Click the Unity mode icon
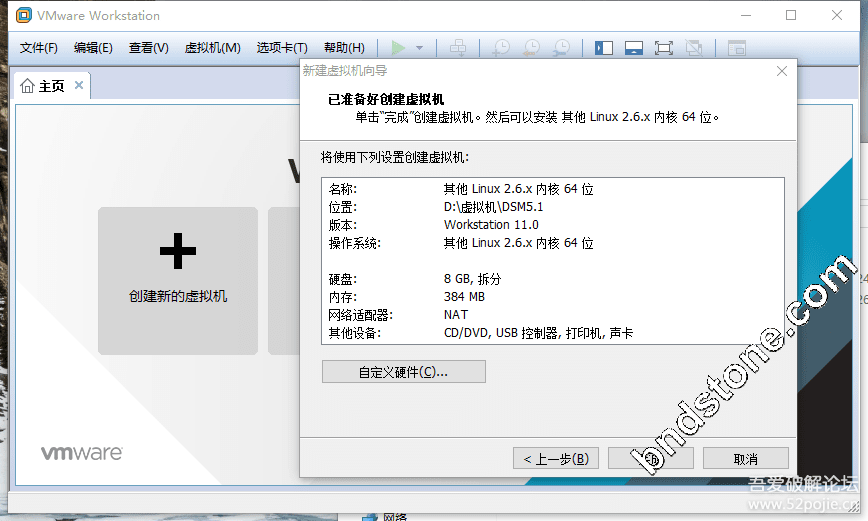 [694, 48]
